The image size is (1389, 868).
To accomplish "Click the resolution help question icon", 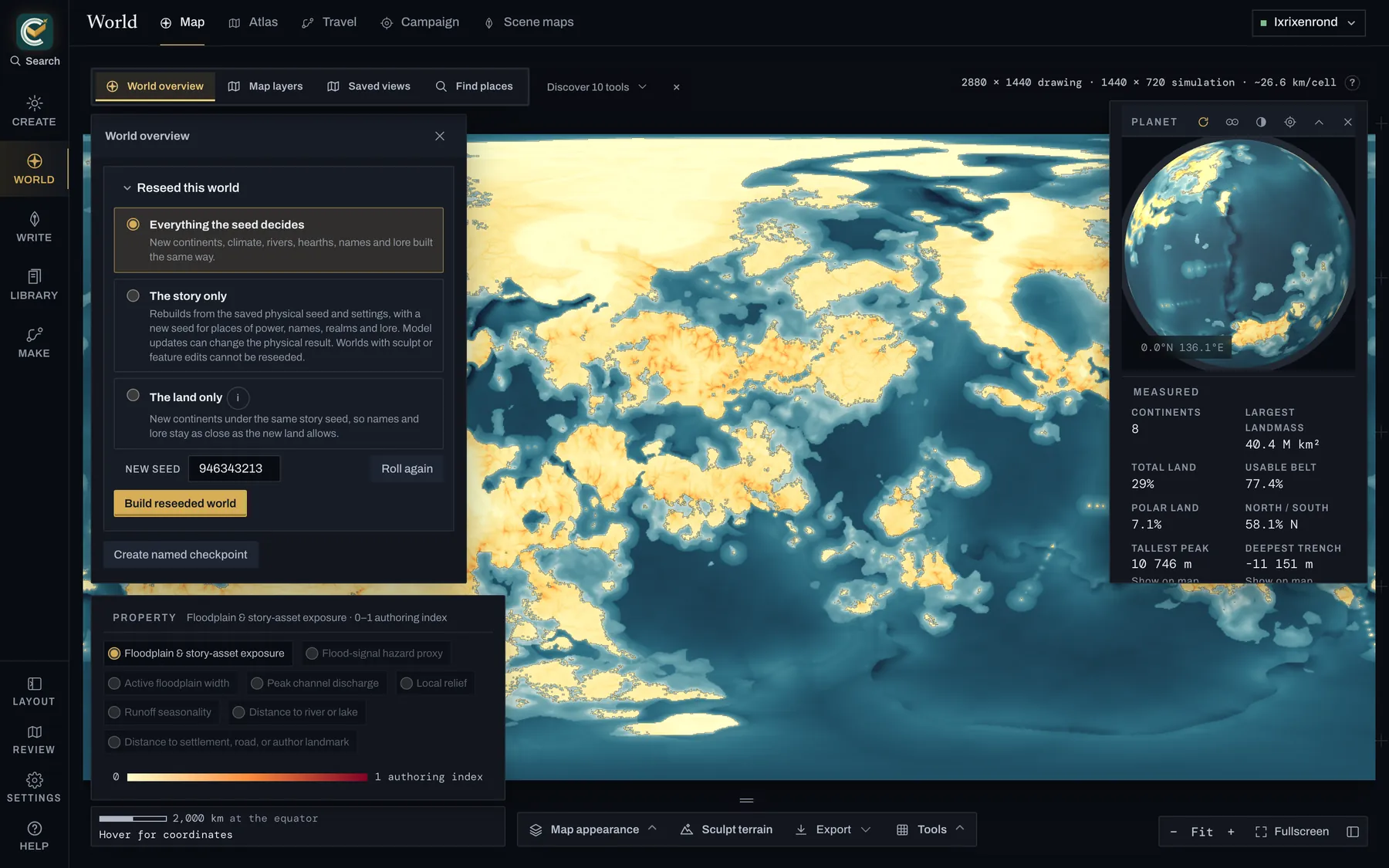I will click(x=1352, y=83).
